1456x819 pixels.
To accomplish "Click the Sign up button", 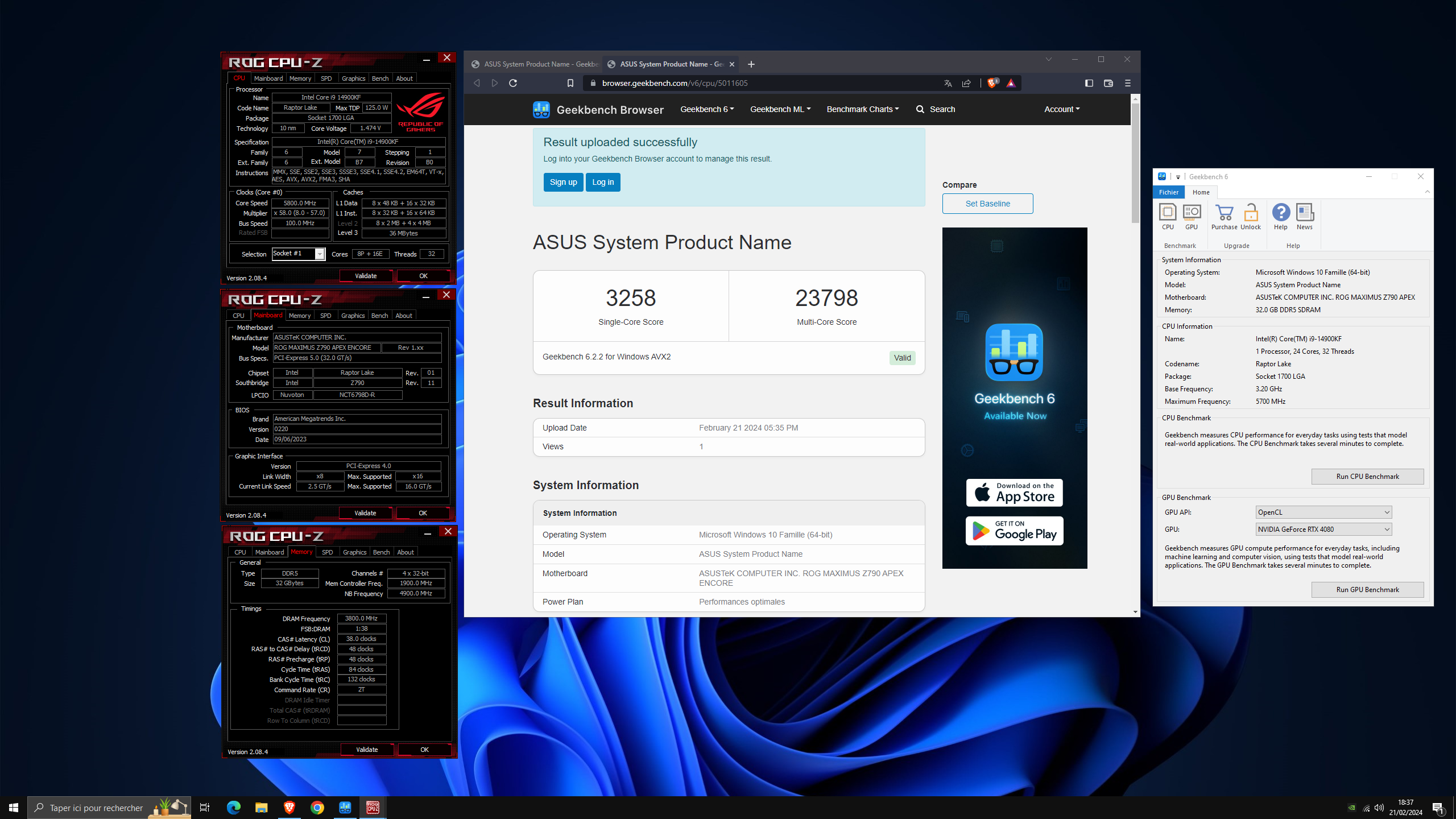I will [563, 182].
